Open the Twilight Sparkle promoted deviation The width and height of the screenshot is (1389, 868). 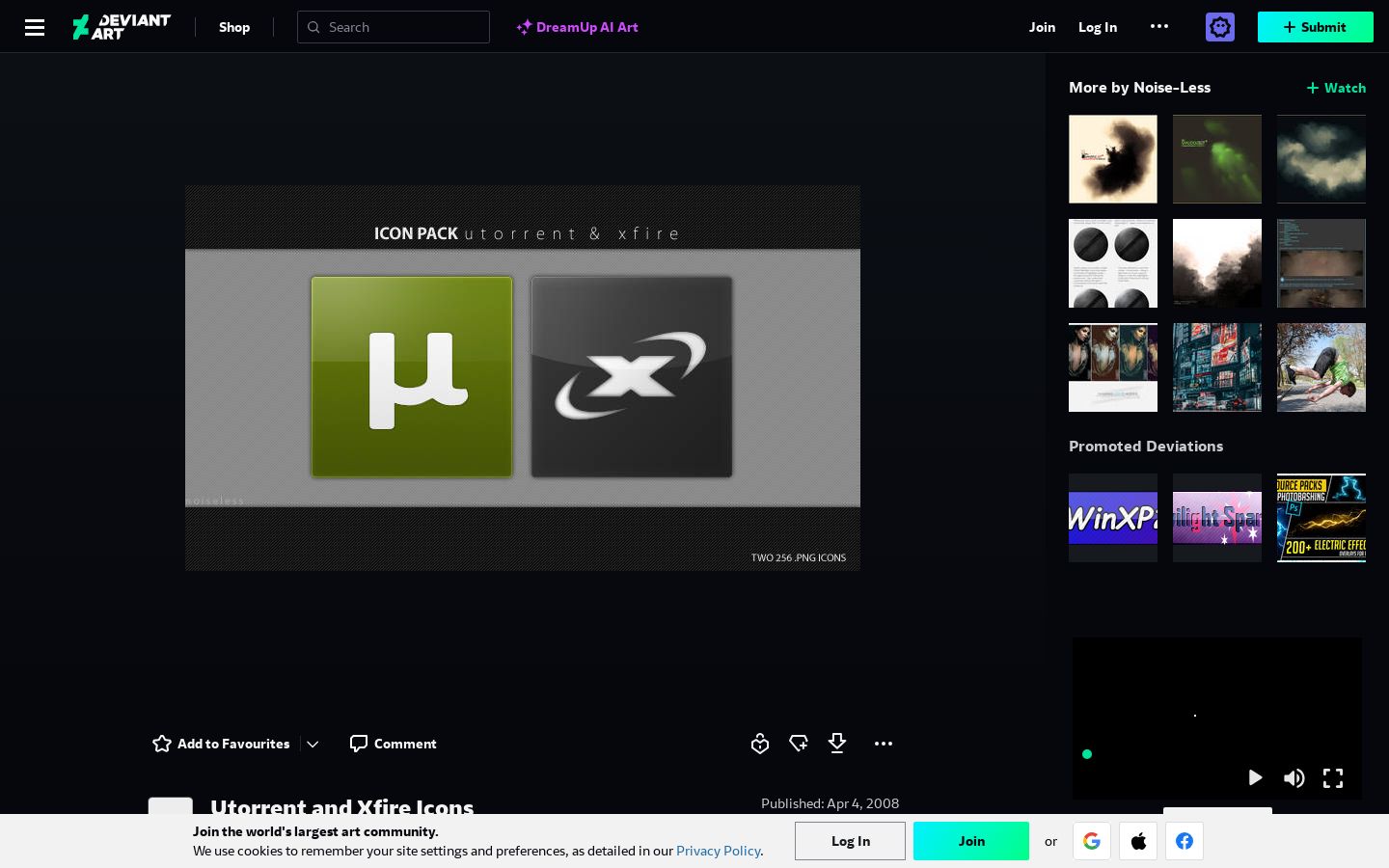pos(1217,518)
